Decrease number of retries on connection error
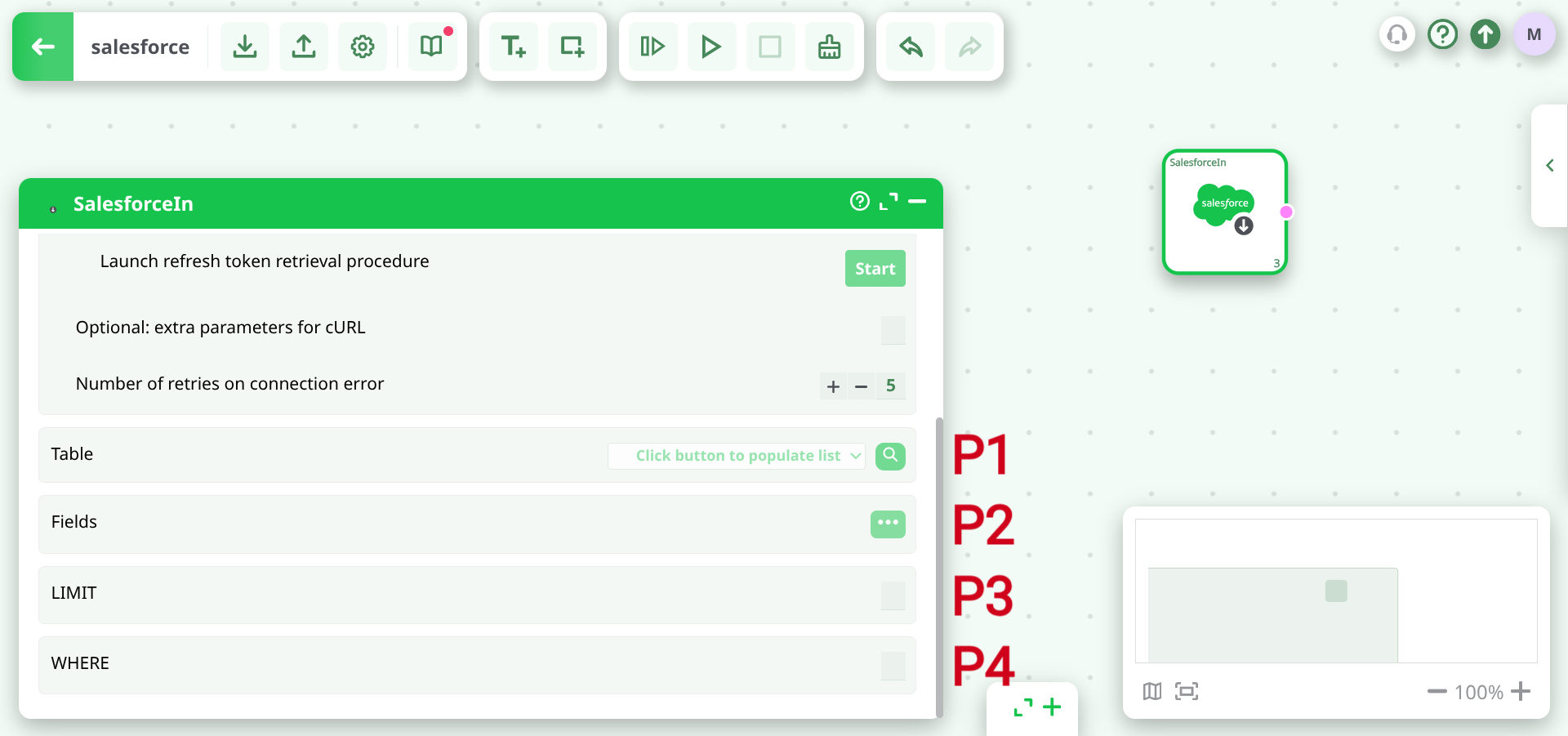 (x=861, y=386)
